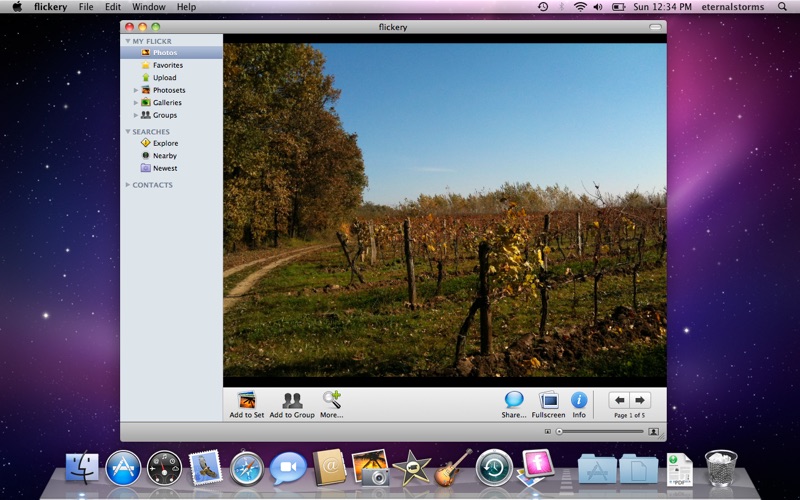Click the Add to Group icon
This screenshot has height=500, width=800.
click(x=292, y=400)
